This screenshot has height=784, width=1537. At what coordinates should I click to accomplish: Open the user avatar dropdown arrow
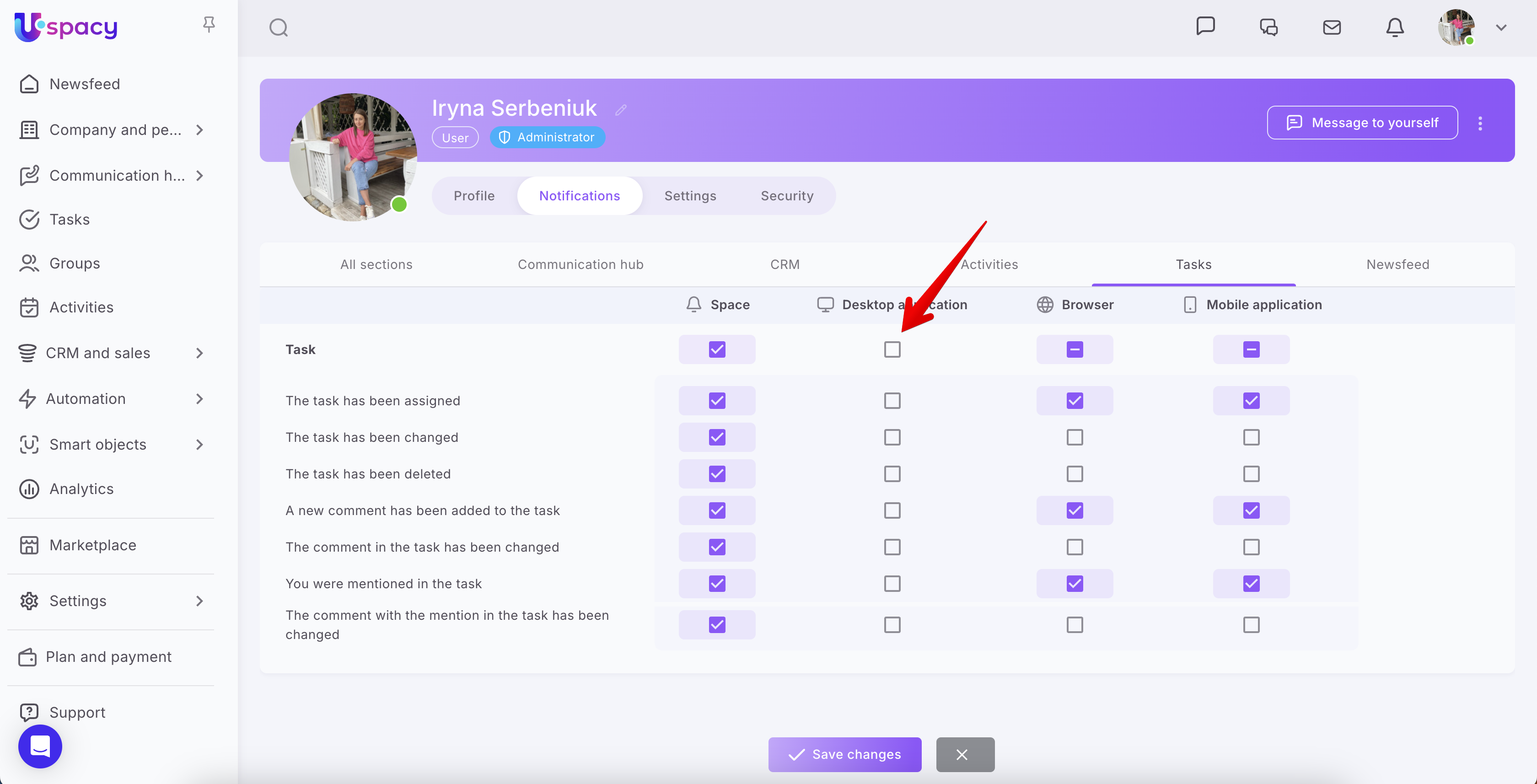coord(1501,27)
